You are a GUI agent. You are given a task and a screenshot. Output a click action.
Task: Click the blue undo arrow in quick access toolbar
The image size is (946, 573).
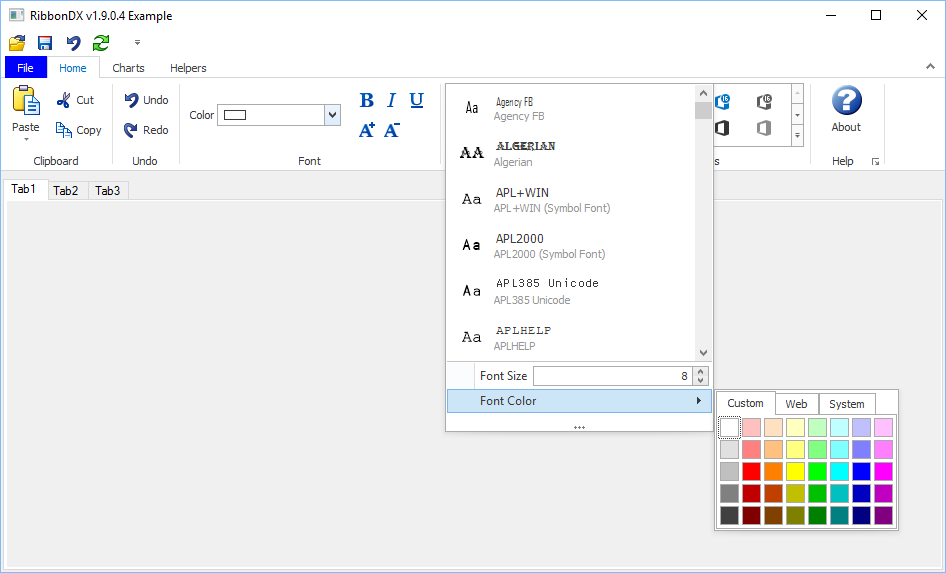(73, 43)
